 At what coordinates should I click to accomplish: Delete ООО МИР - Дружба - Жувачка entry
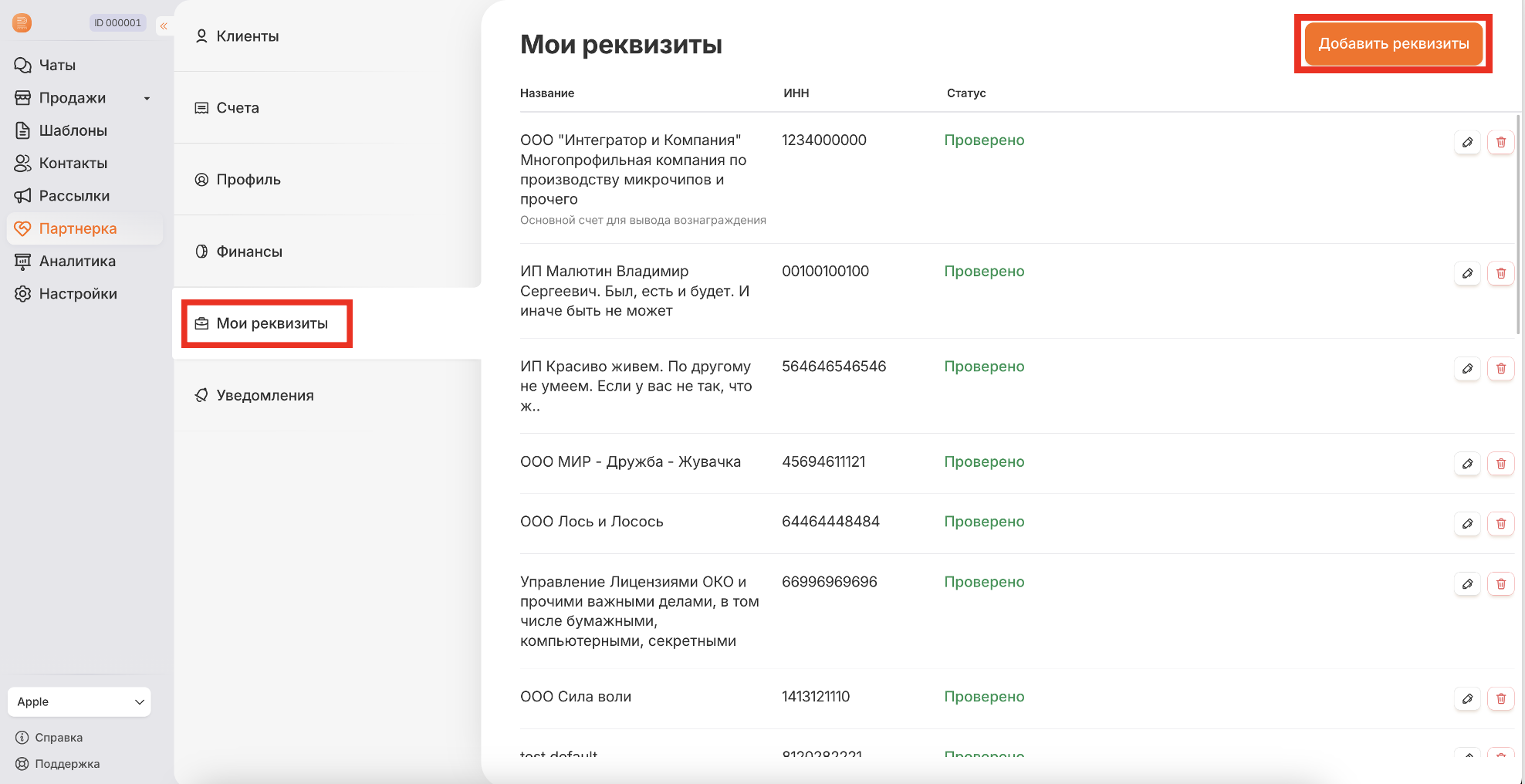(x=1500, y=464)
